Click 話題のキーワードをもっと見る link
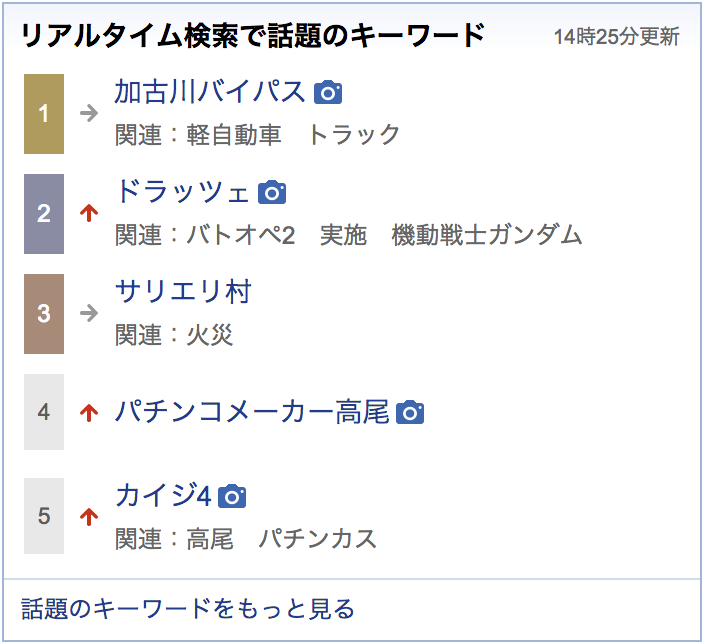The height and width of the screenshot is (644, 704). [x=188, y=609]
